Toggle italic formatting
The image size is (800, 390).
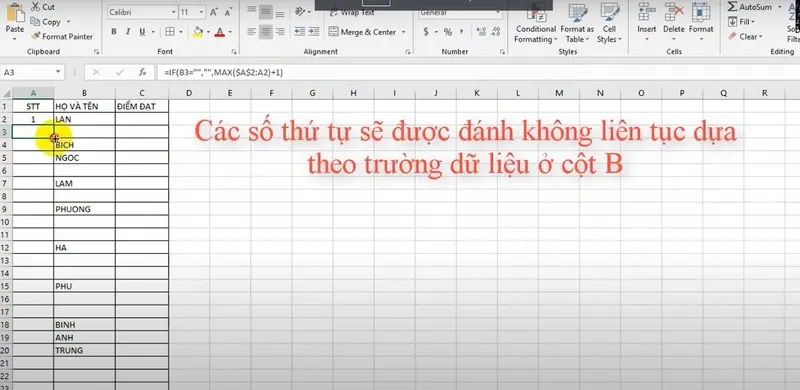[128, 32]
